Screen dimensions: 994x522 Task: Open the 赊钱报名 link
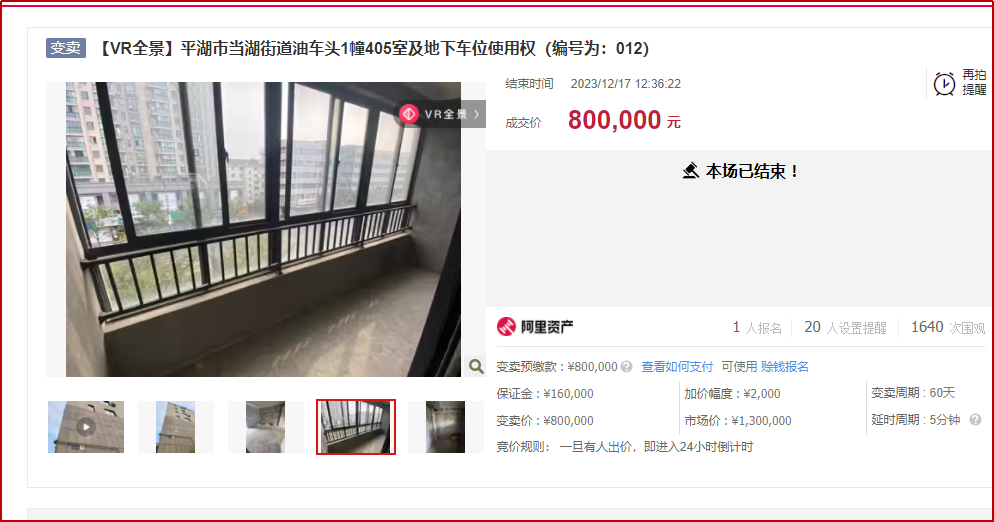[785, 367]
